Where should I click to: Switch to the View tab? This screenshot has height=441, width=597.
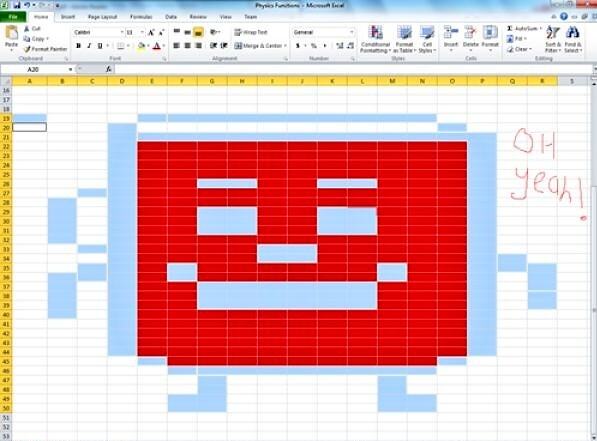coord(225,17)
